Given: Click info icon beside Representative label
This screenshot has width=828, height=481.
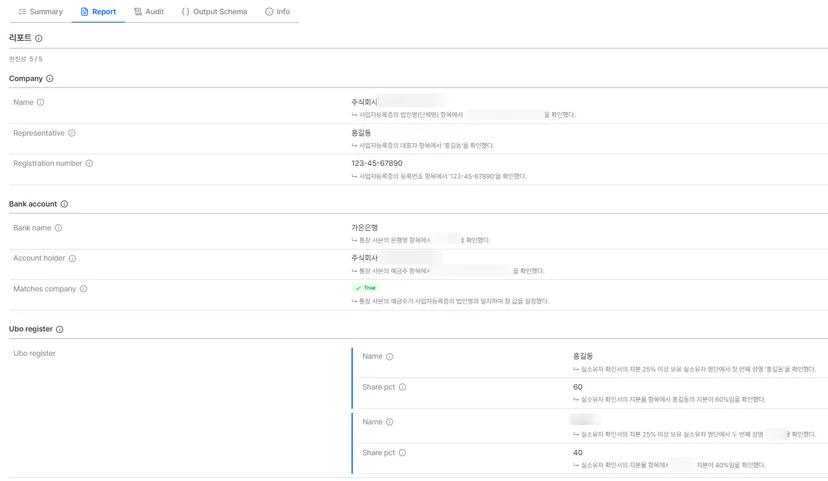Looking at the screenshot, I should click(72, 133).
